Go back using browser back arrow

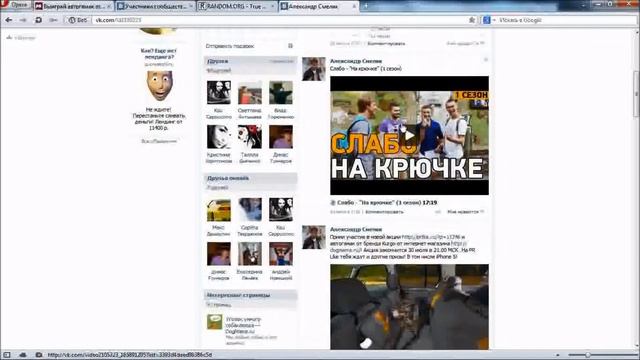pos(9,20)
